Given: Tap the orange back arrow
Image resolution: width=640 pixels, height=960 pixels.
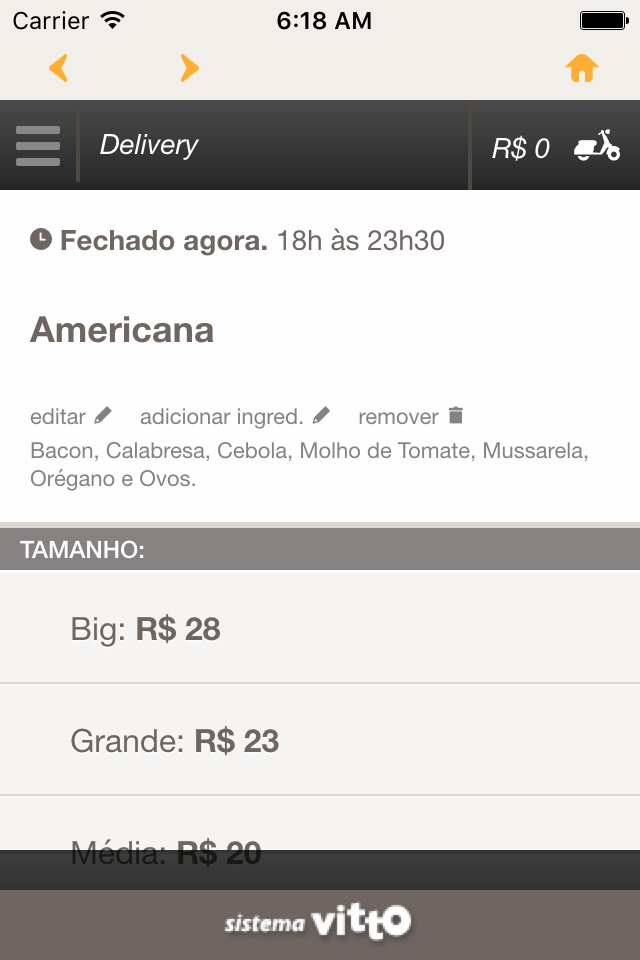Looking at the screenshot, I should tap(58, 68).
